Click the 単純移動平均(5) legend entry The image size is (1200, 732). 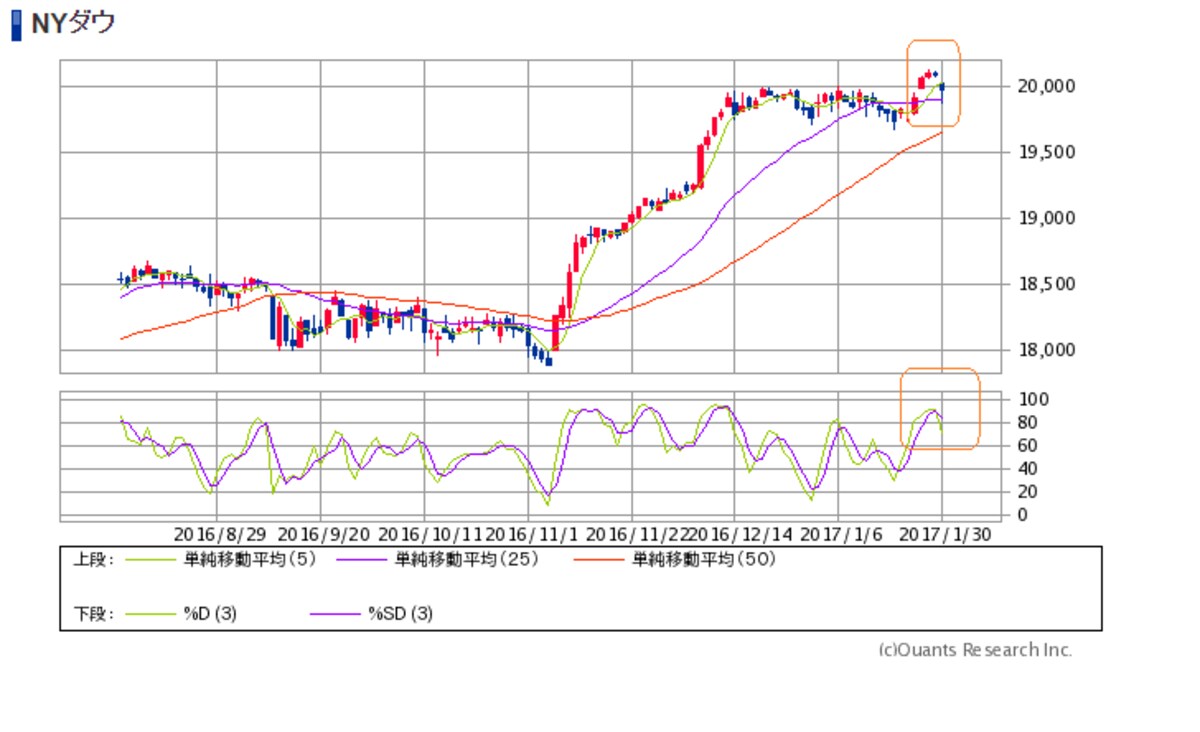(x=247, y=560)
